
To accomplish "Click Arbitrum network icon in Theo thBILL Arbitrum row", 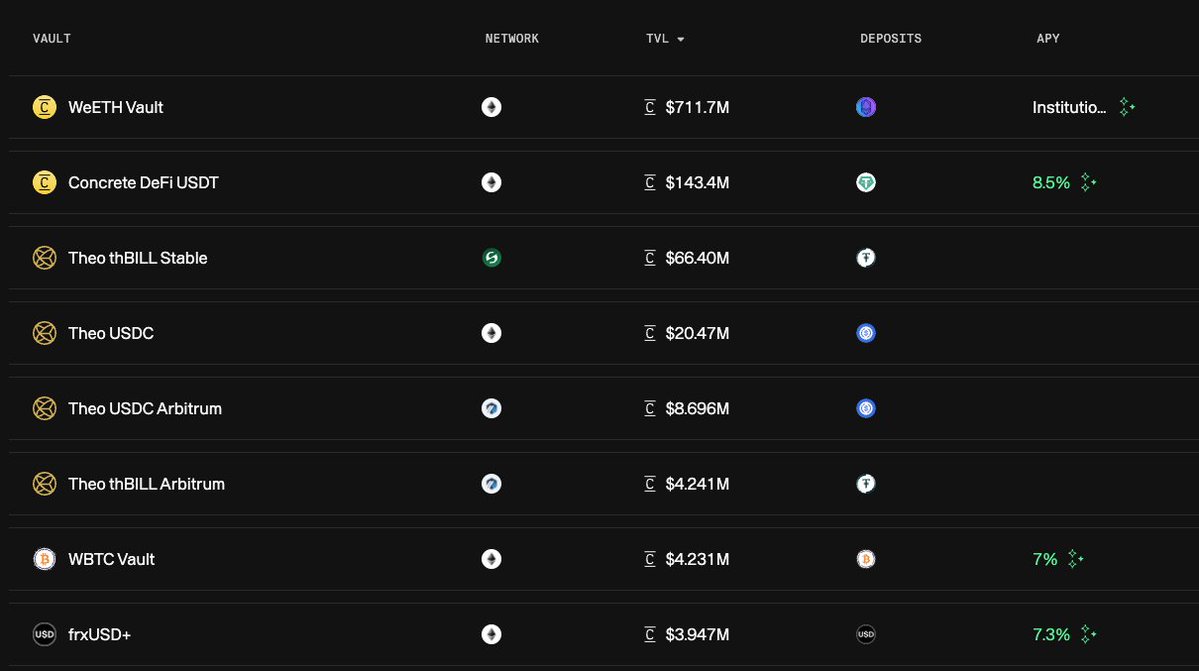I will click(x=492, y=484).
